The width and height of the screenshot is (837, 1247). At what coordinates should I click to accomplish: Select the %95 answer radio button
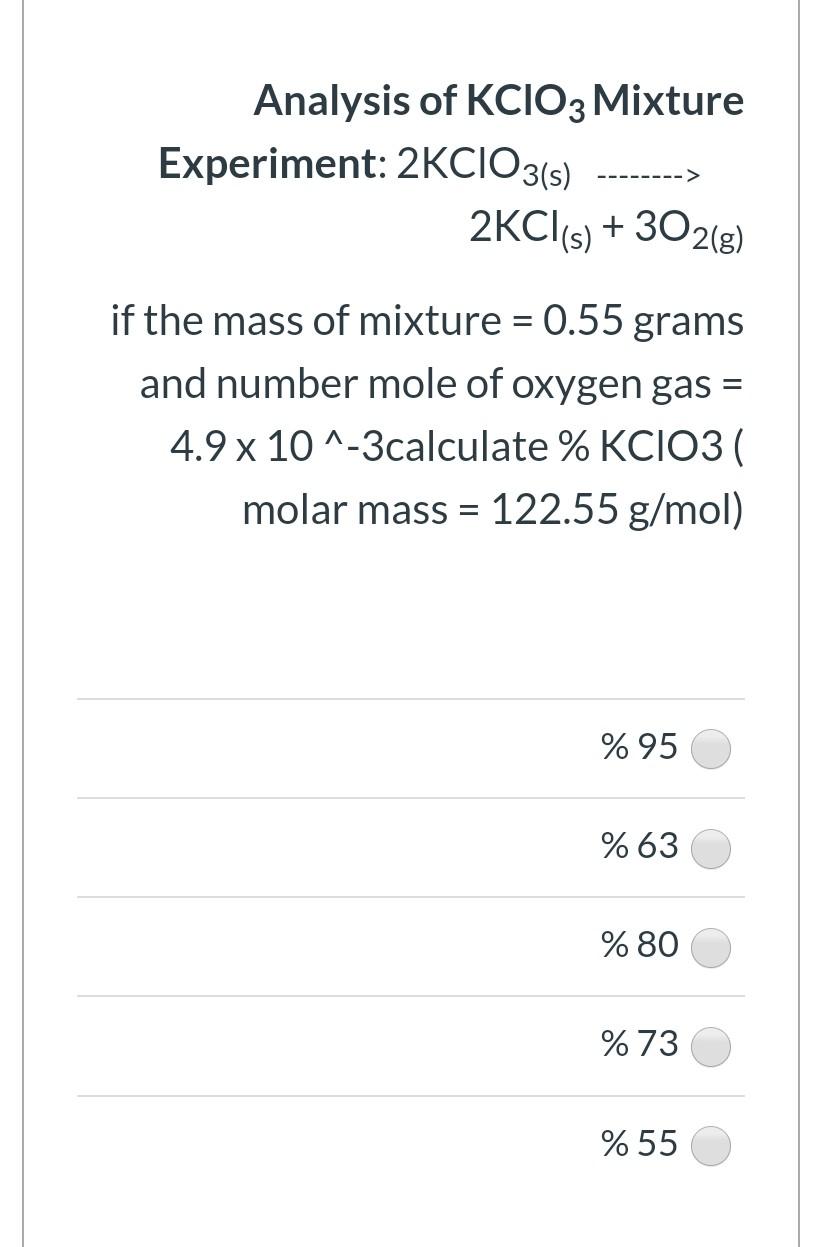(x=710, y=748)
